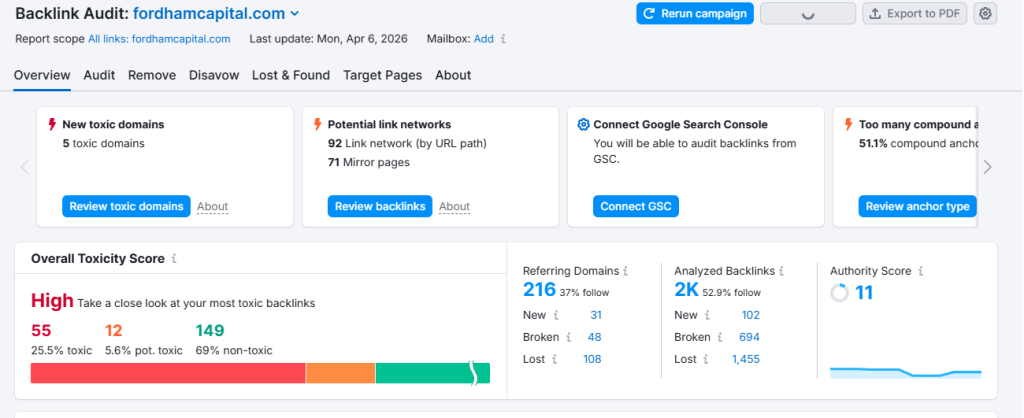
Task: Expand fordhamcapital.com domain dropdown
Action: coord(295,14)
